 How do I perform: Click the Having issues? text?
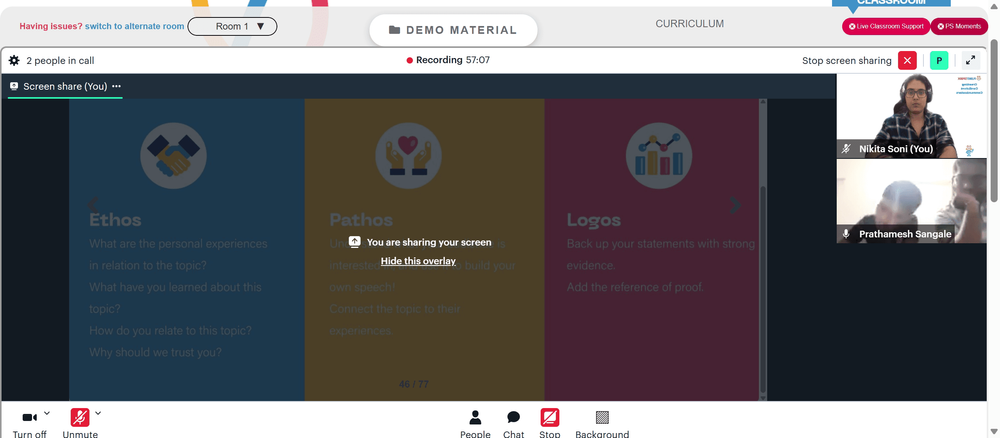click(x=51, y=26)
